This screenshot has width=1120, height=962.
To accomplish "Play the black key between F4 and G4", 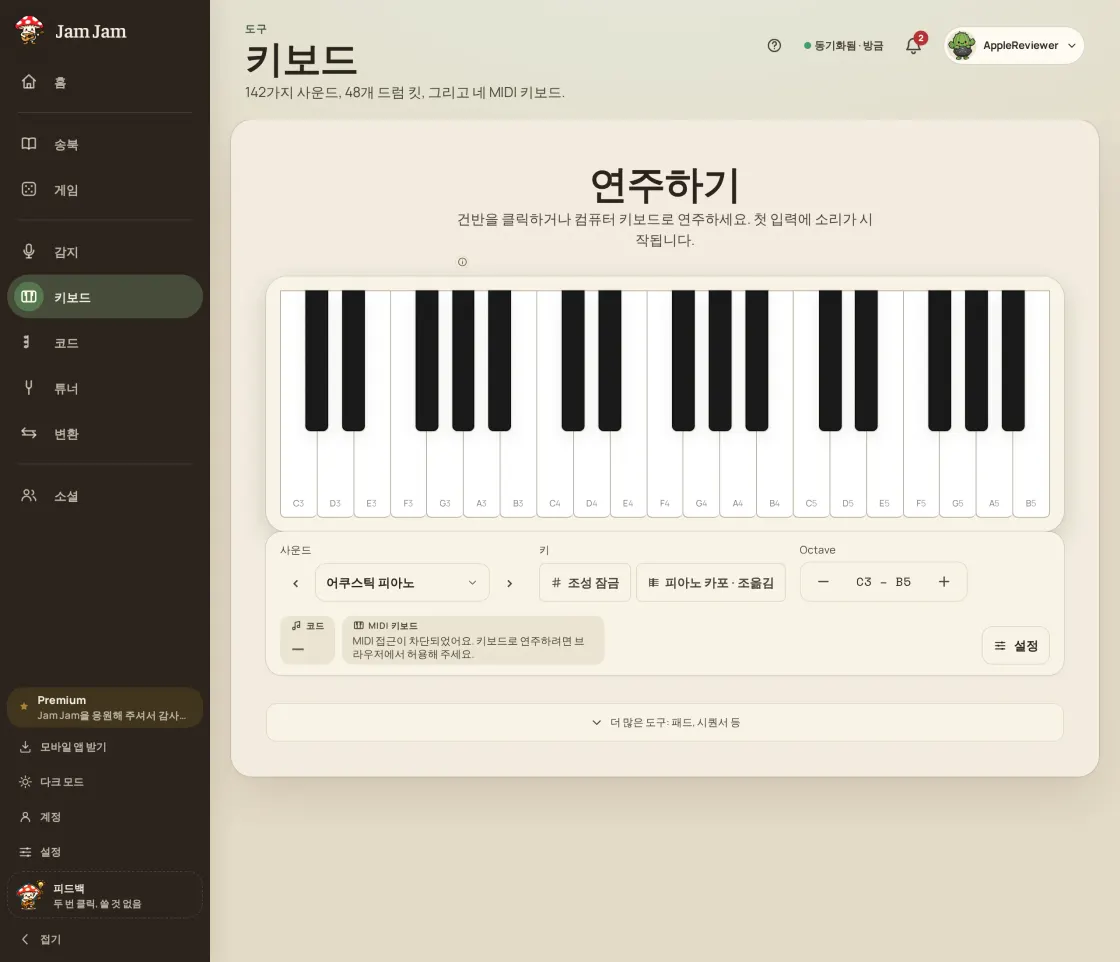I will [x=683, y=360].
